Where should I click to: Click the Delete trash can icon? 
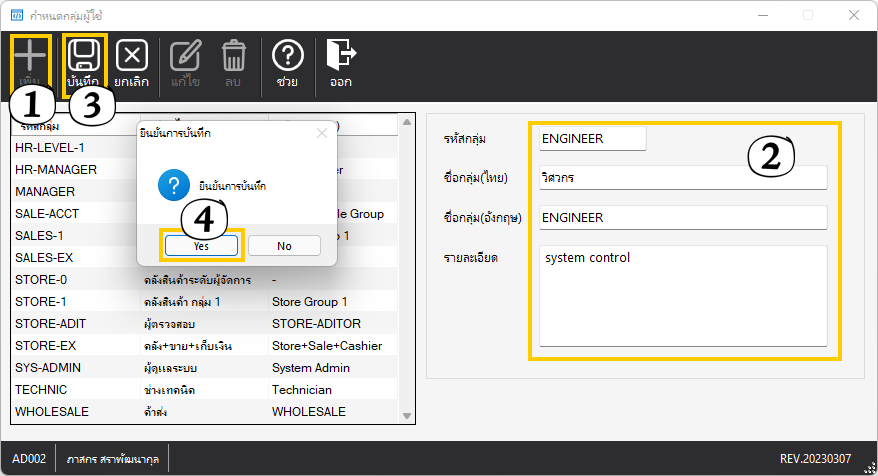click(x=233, y=55)
